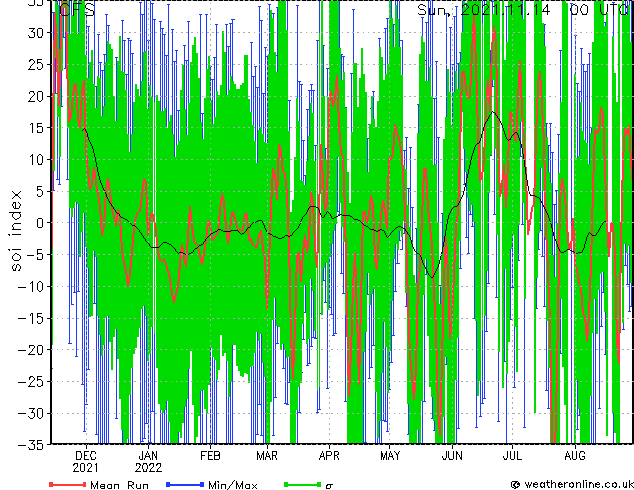634x490 pixels.
Task: Click the 'AUG' month label
Action: tap(575, 456)
